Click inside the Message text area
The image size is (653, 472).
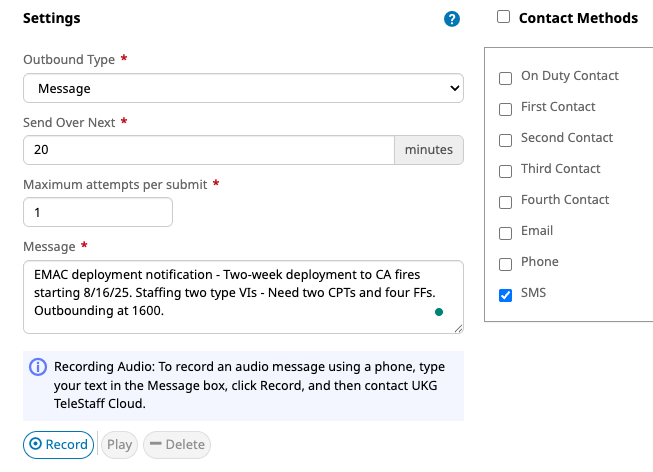pos(243,297)
